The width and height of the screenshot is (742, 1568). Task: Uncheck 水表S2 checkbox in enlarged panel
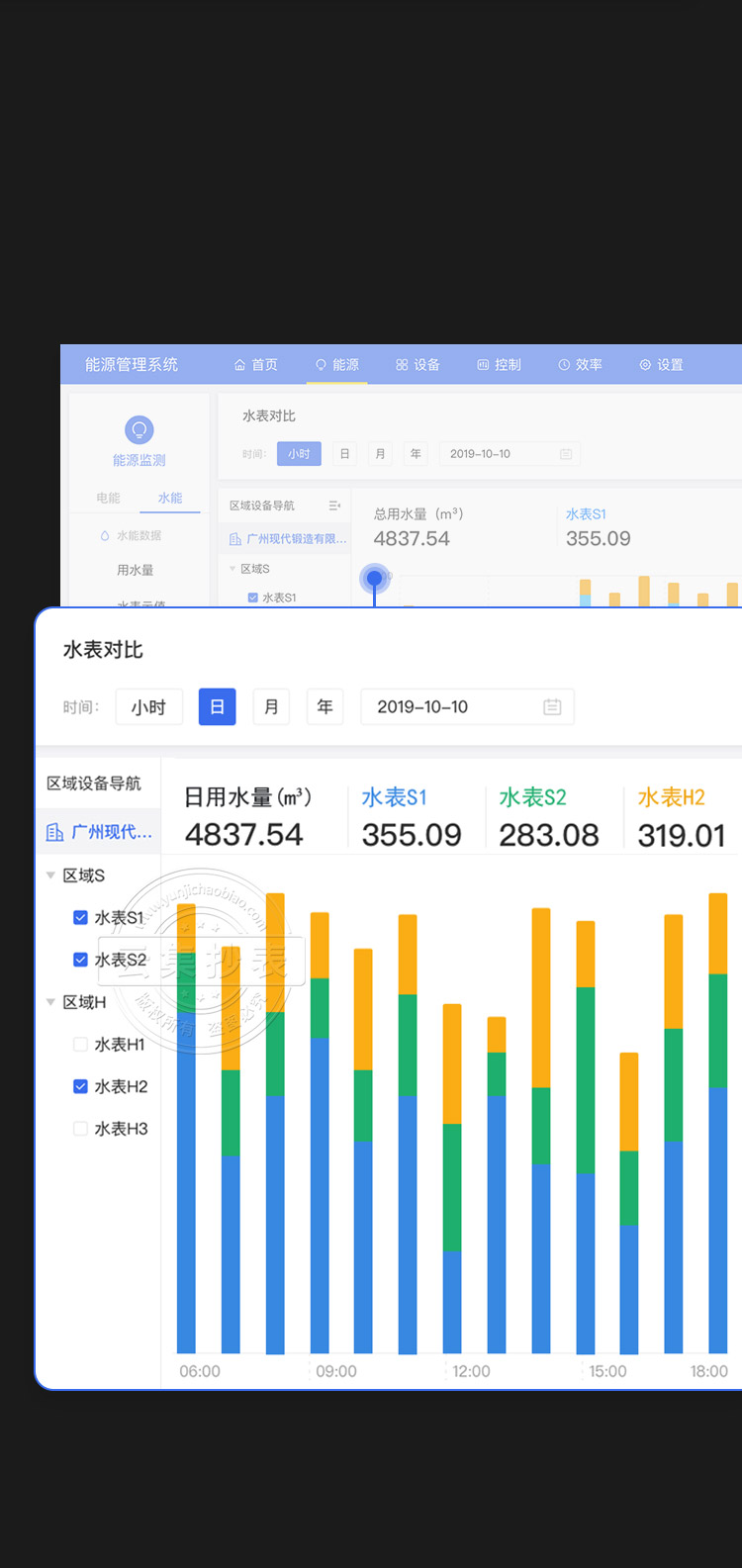81,960
